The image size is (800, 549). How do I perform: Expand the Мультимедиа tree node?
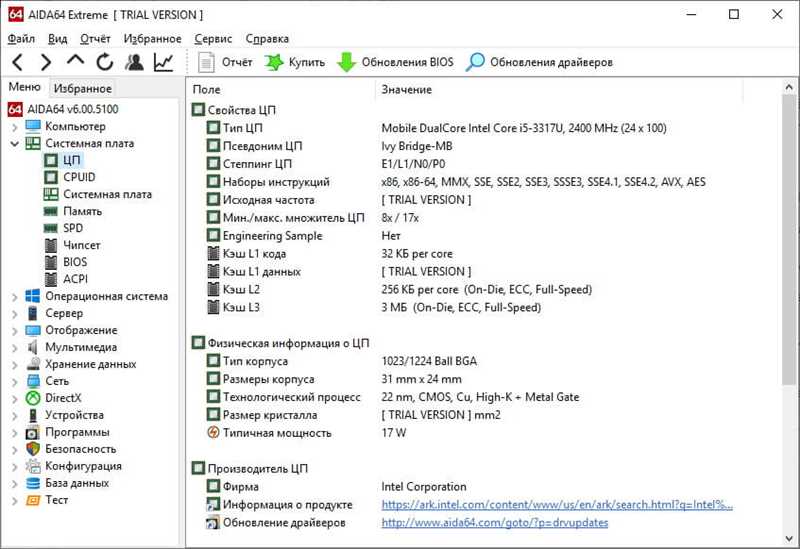(15, 347)
